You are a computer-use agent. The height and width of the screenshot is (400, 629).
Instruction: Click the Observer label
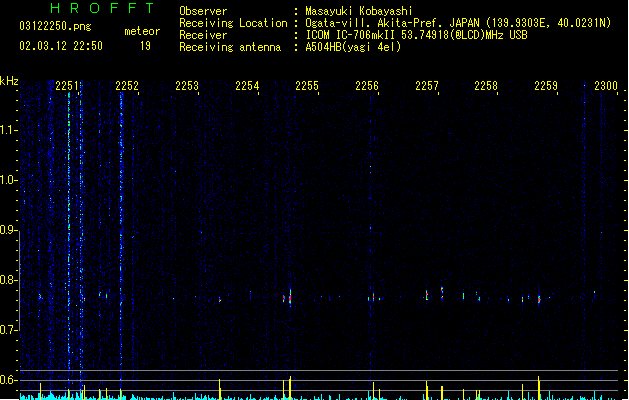[203, 11]
